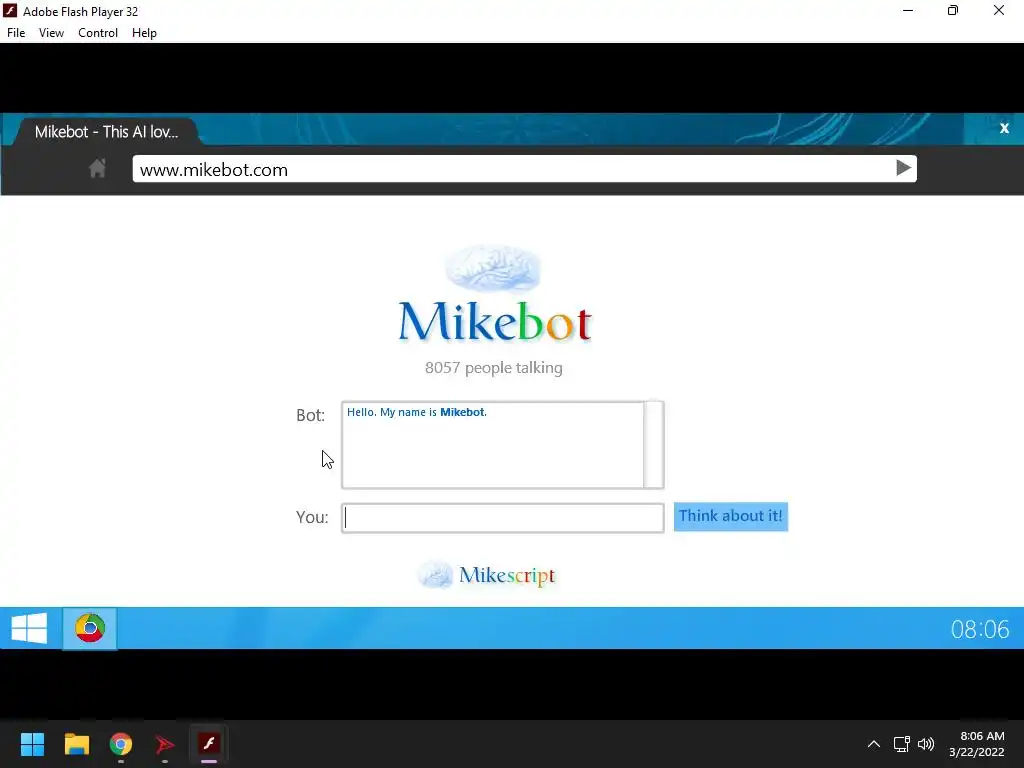This screenshot has width=1024, height=768.
Task: Minimize the Adobe Flash Player window
Action: click(x=908, y=10)
